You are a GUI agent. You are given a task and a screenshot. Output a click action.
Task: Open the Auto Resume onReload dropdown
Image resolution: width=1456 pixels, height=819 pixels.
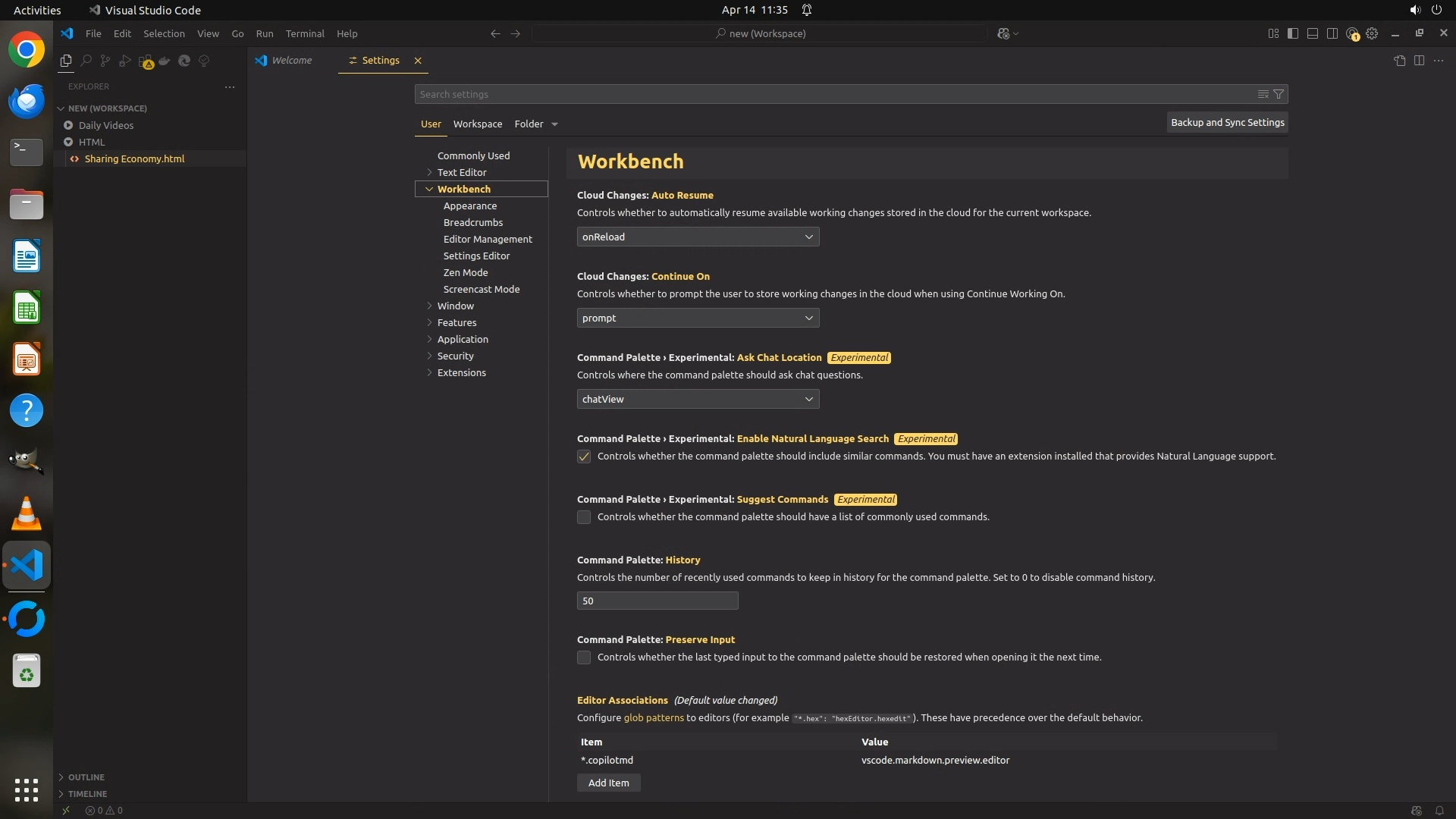pyautogui.click(x=698, y=237)
